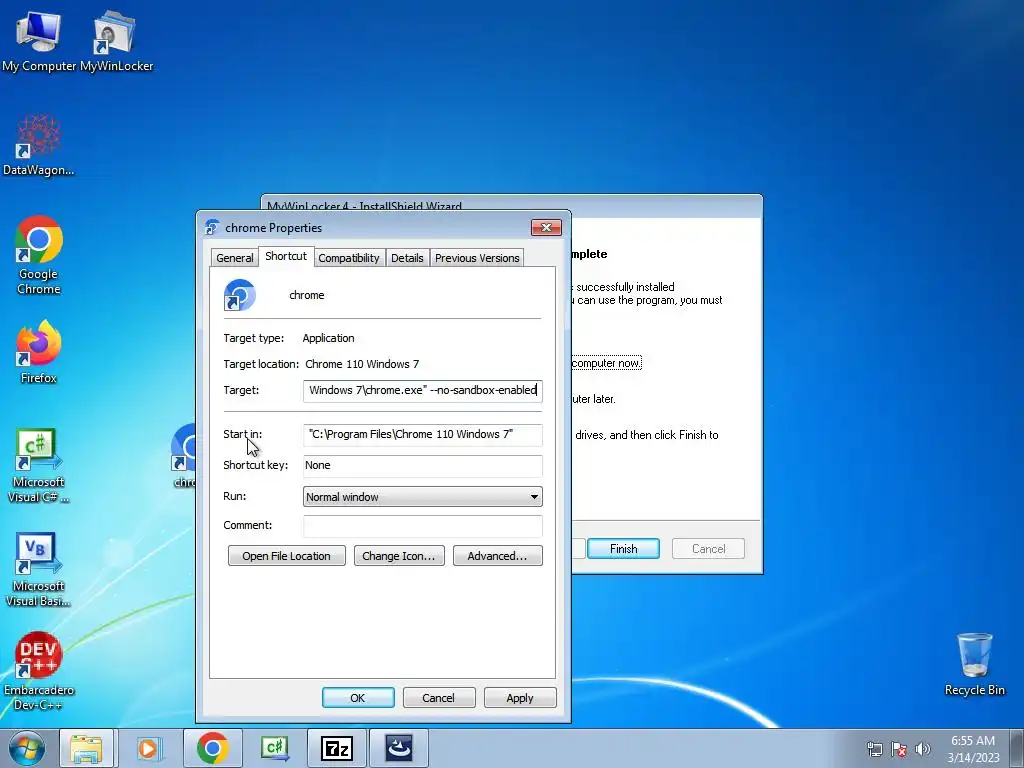Open the volume speaker tray icon
This screenshot has width=1024, height=768.
click(x=923, y=749)
